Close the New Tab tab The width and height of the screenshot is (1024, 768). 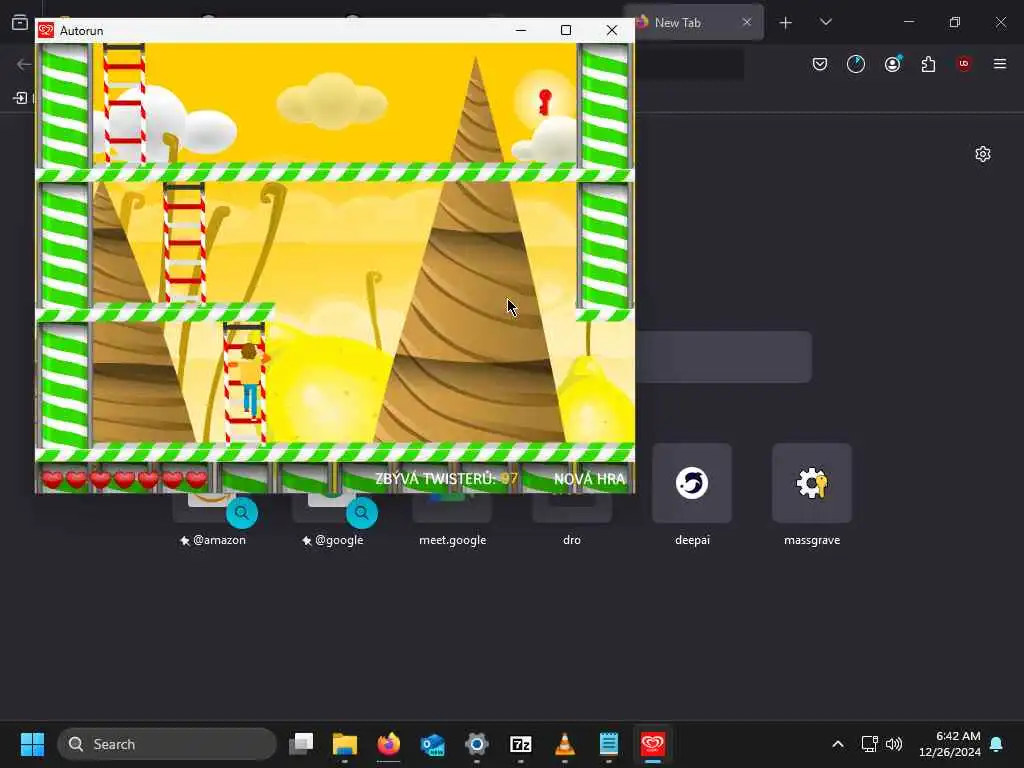pyautogui.click(x=746, y=22)
